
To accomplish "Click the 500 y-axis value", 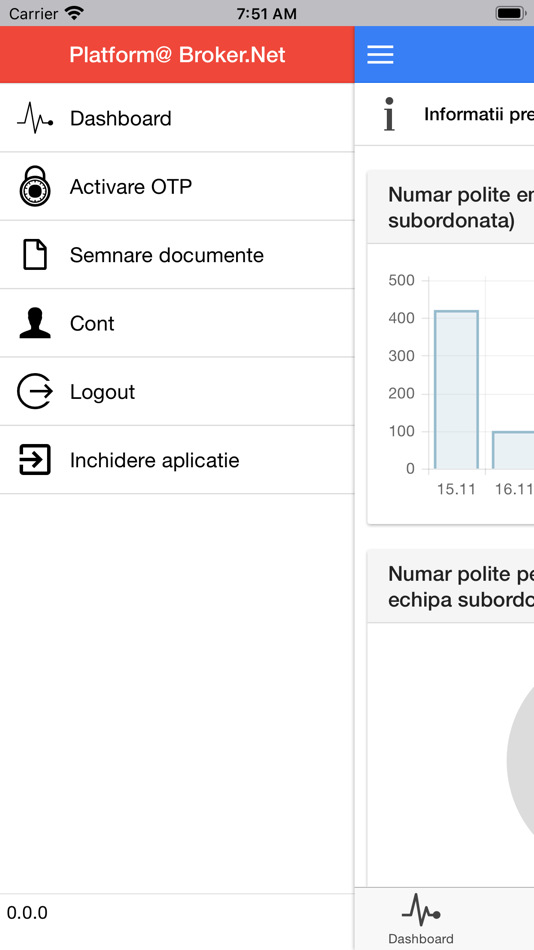I will (401, 281).
